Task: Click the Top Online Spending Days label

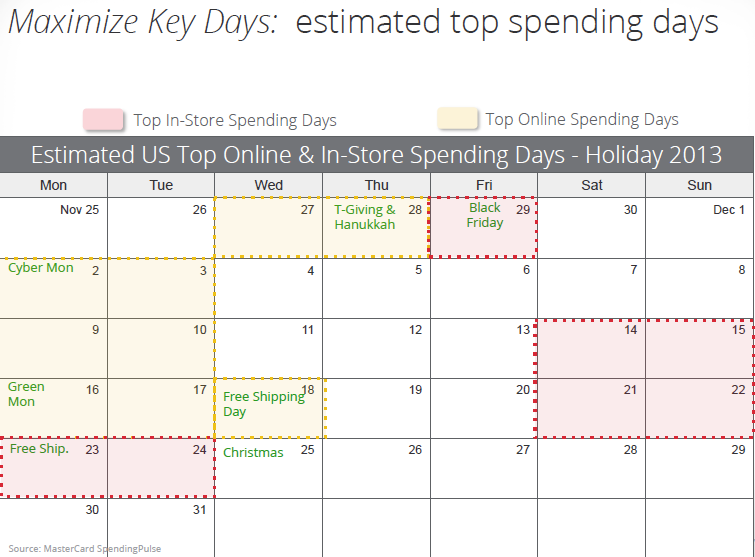Action: coord(582,119)
